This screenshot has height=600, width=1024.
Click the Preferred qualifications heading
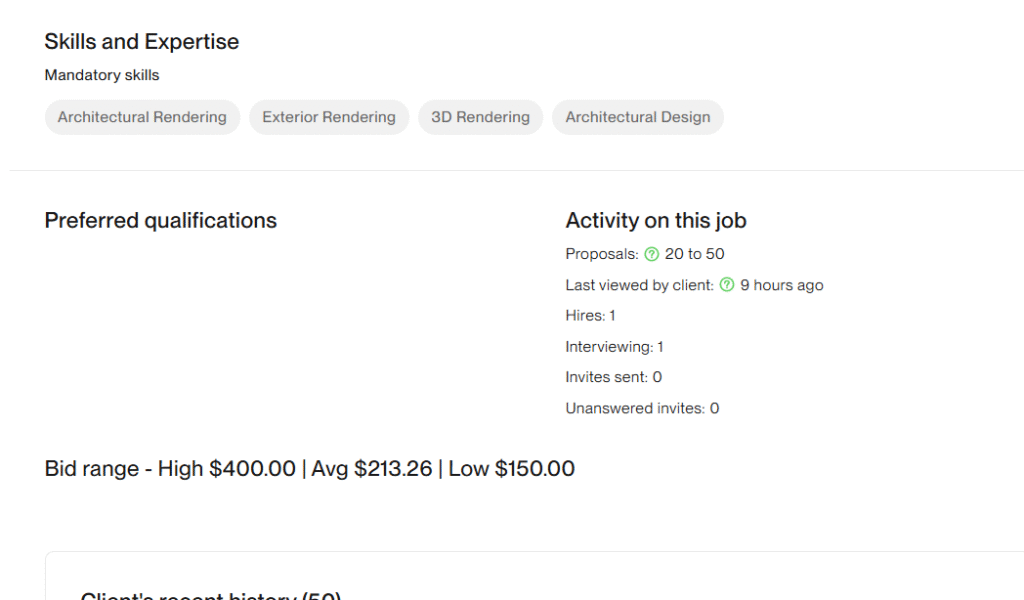tap(161, 221)
